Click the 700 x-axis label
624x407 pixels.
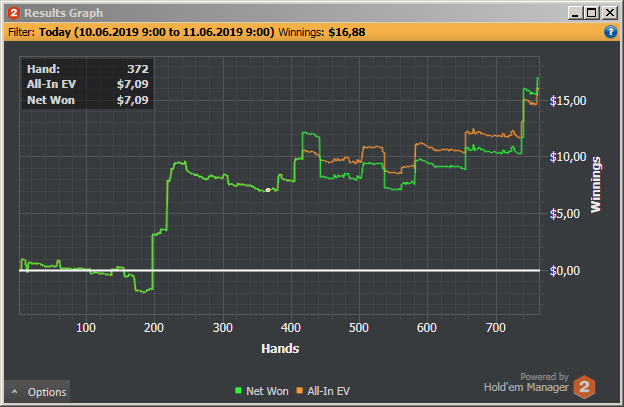coord(495,328)
